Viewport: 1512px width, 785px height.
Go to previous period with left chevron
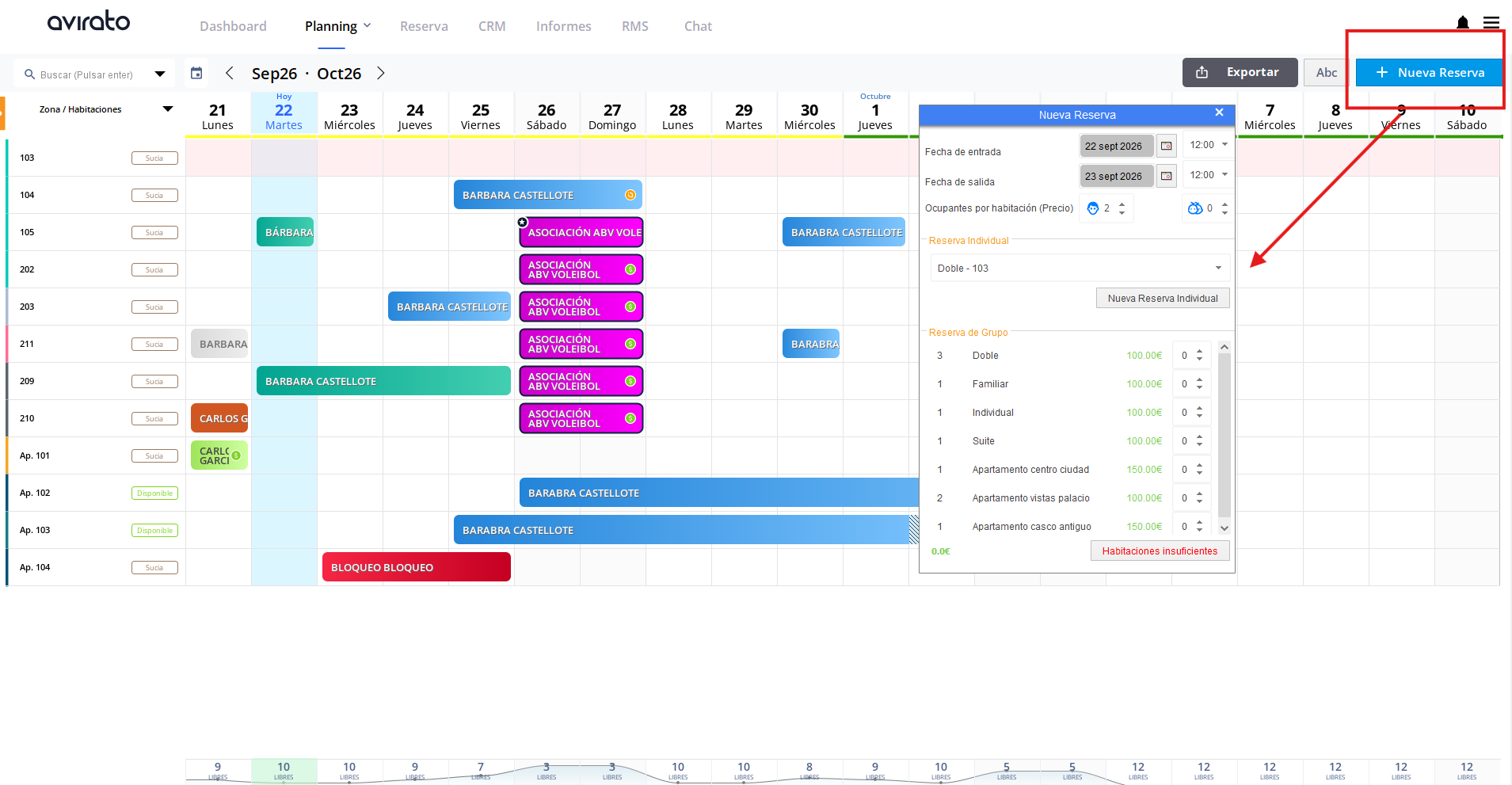tap(230, 73)
